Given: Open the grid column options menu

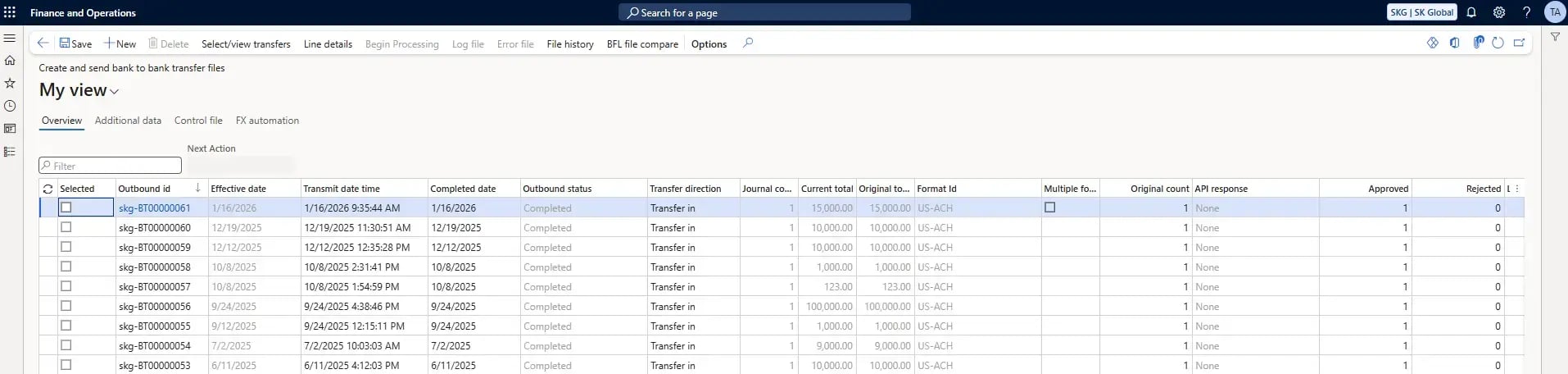Looking at the screenshot, I should click(x=1516, y=189).
